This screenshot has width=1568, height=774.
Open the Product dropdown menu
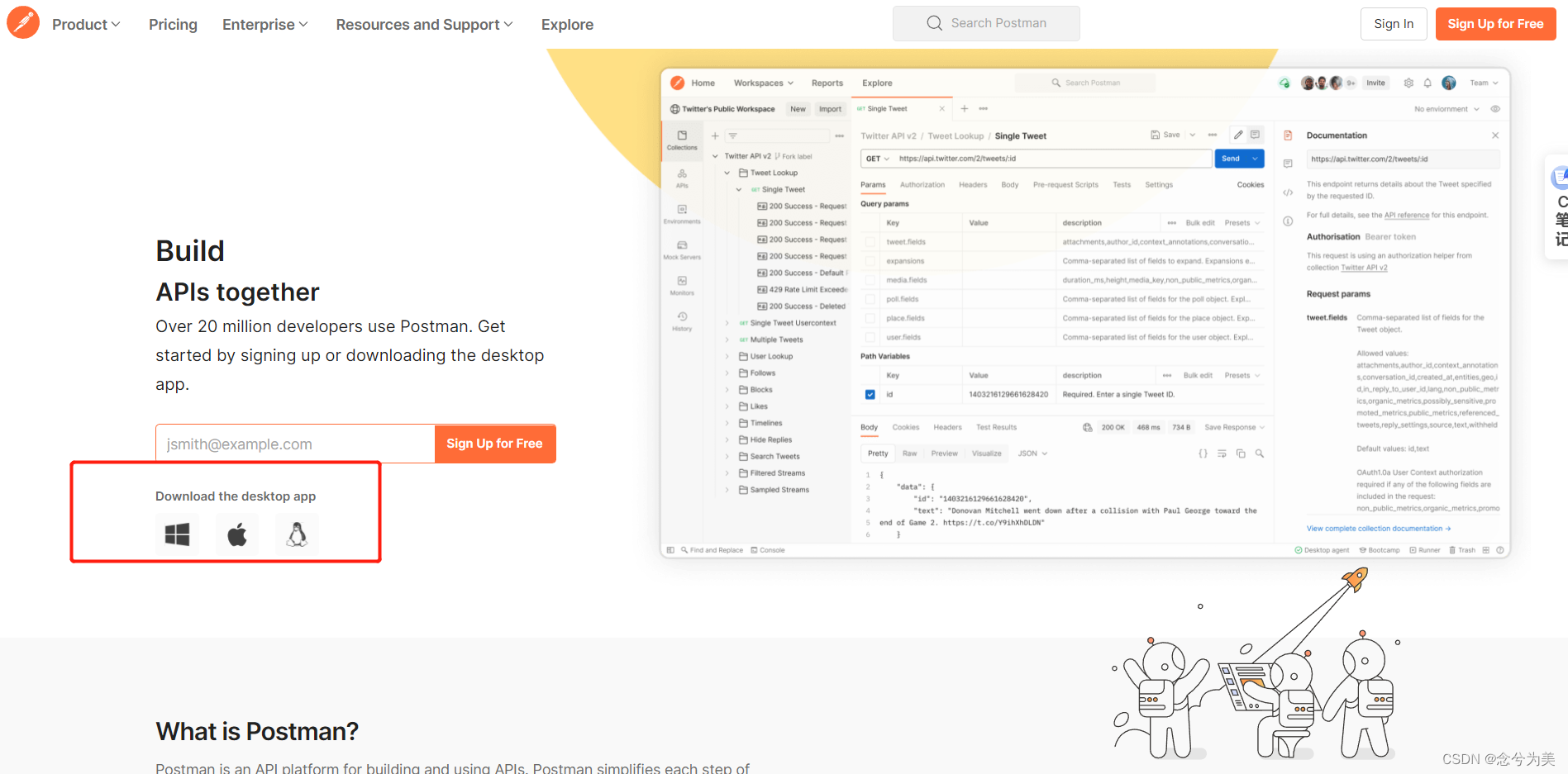pos(86,25)
